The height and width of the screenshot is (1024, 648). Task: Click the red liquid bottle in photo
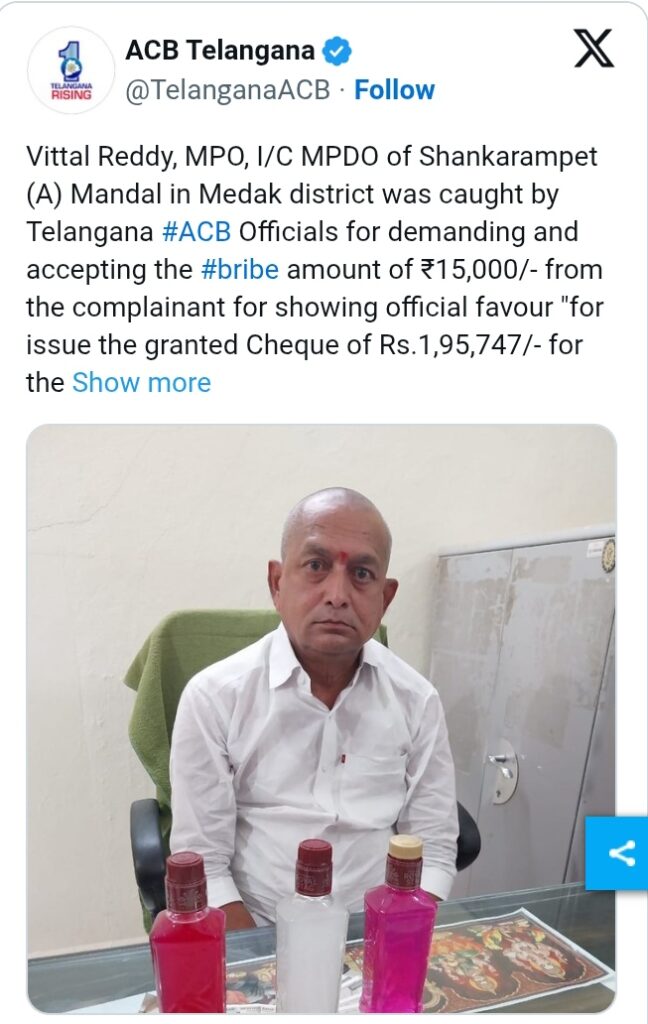[187, 933]
